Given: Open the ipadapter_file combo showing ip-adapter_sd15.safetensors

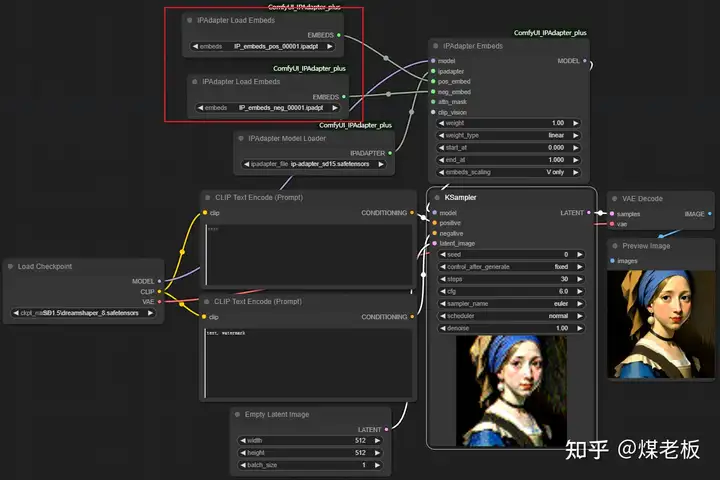Looking at the screenshot, I should pyautogui.click(x=314, y=164).
